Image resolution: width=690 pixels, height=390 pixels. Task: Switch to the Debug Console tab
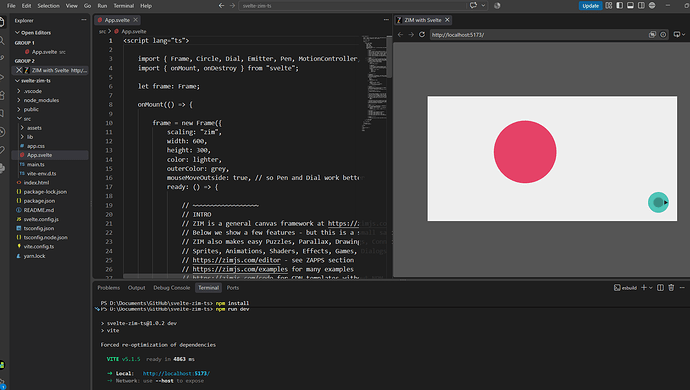pos(172,287)
